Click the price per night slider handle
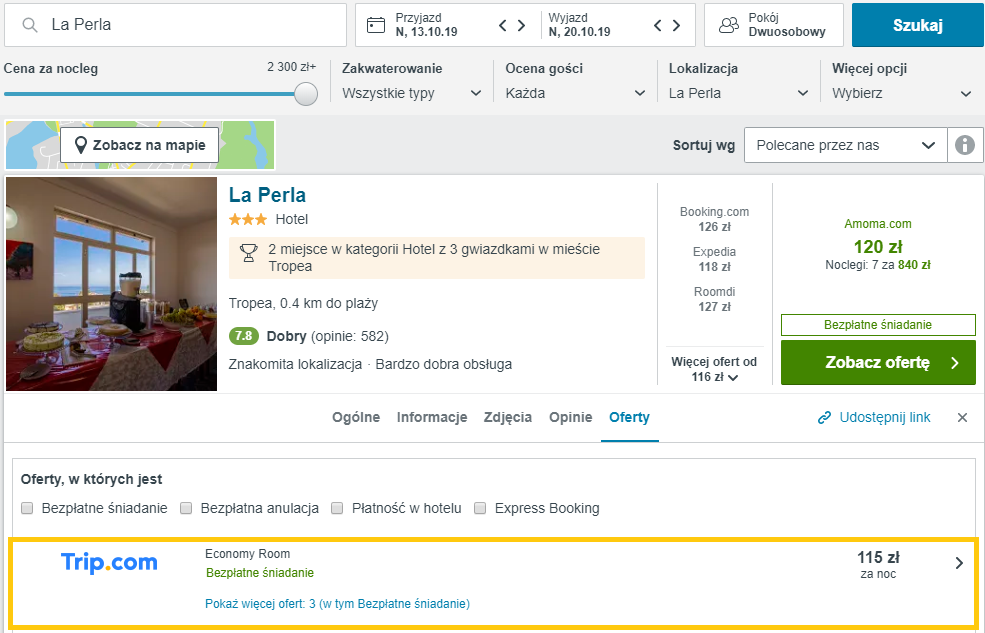Screen dimensions: 985x633 point(306,94)
